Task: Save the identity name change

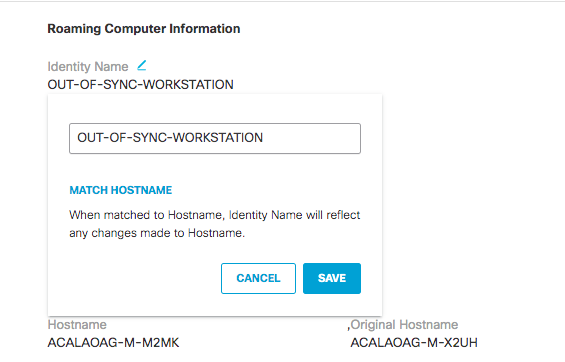Action: coord(332,278)
